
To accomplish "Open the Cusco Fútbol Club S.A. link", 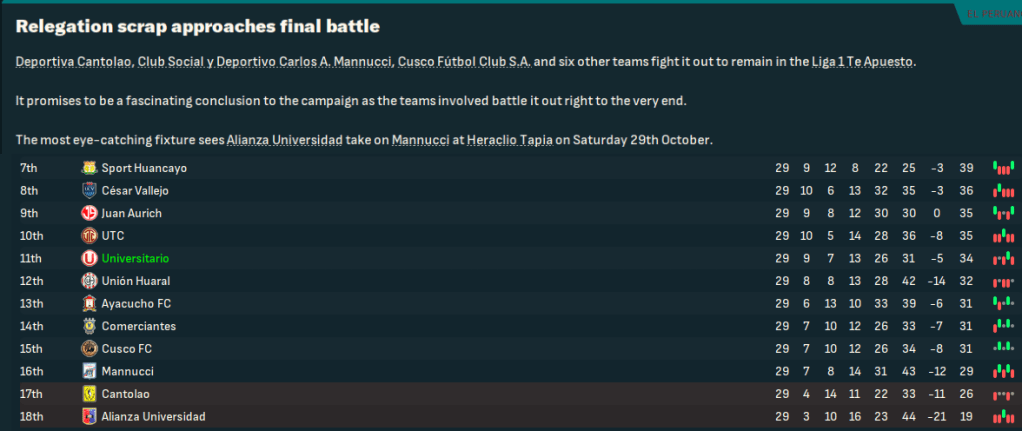I will pyautogui.click(x=463, y=62).
